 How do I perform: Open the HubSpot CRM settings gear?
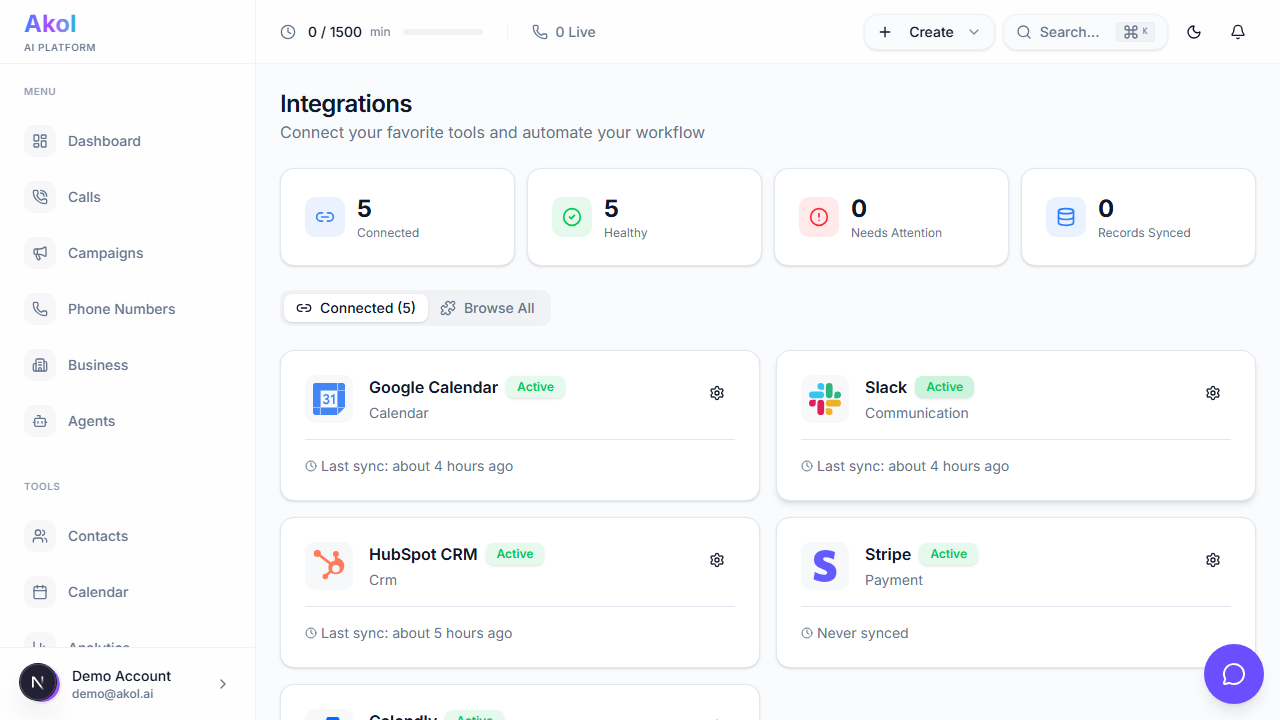[x=717, y=560]
